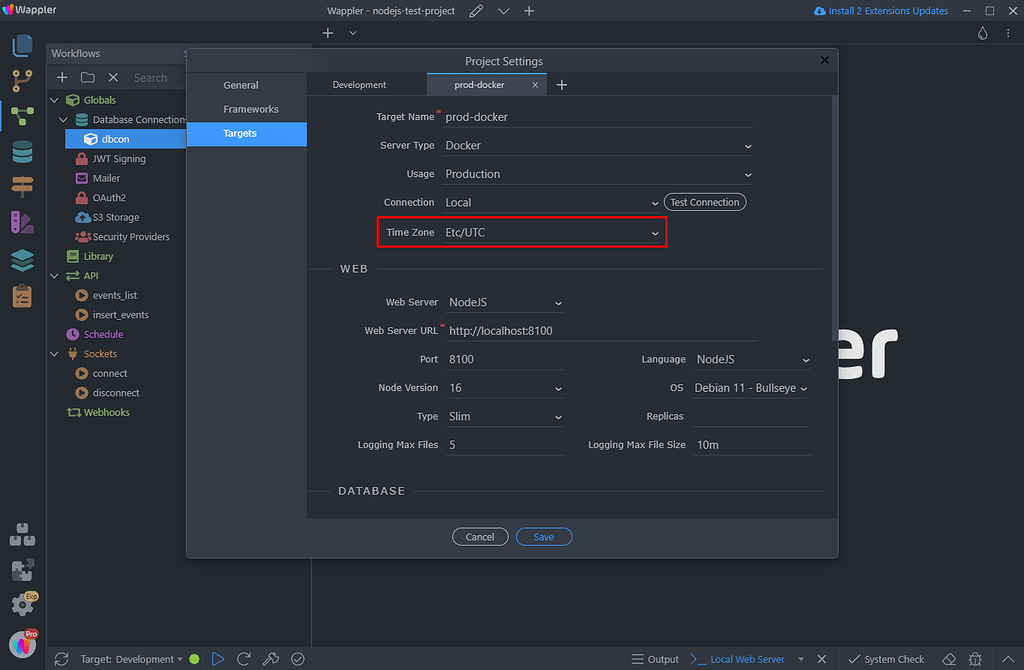The image size is (1024, 670).
Task: Select Targets in Project Settings sidebar
Action: point(240,133)
